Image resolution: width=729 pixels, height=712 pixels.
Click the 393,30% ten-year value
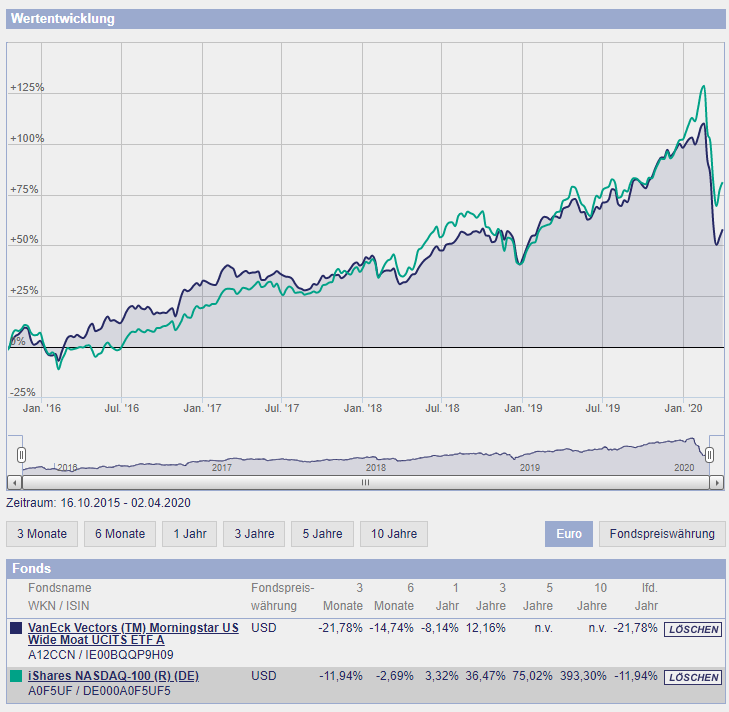583,676
